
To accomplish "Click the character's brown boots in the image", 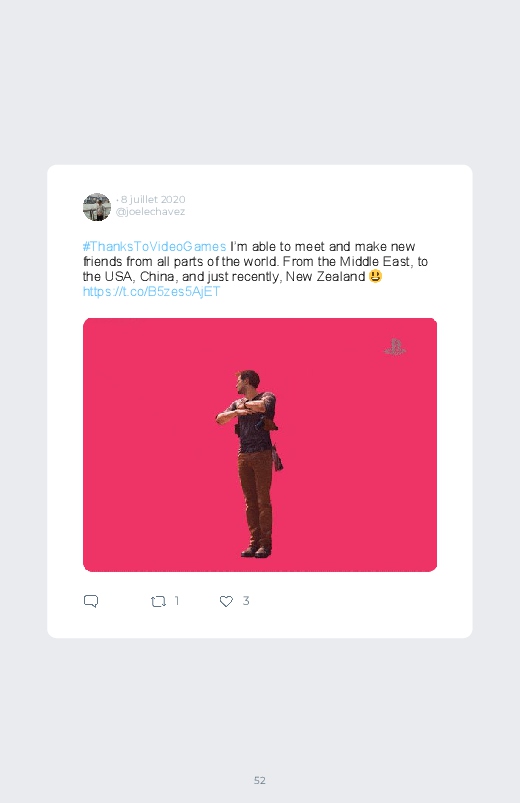I will 256,552.
